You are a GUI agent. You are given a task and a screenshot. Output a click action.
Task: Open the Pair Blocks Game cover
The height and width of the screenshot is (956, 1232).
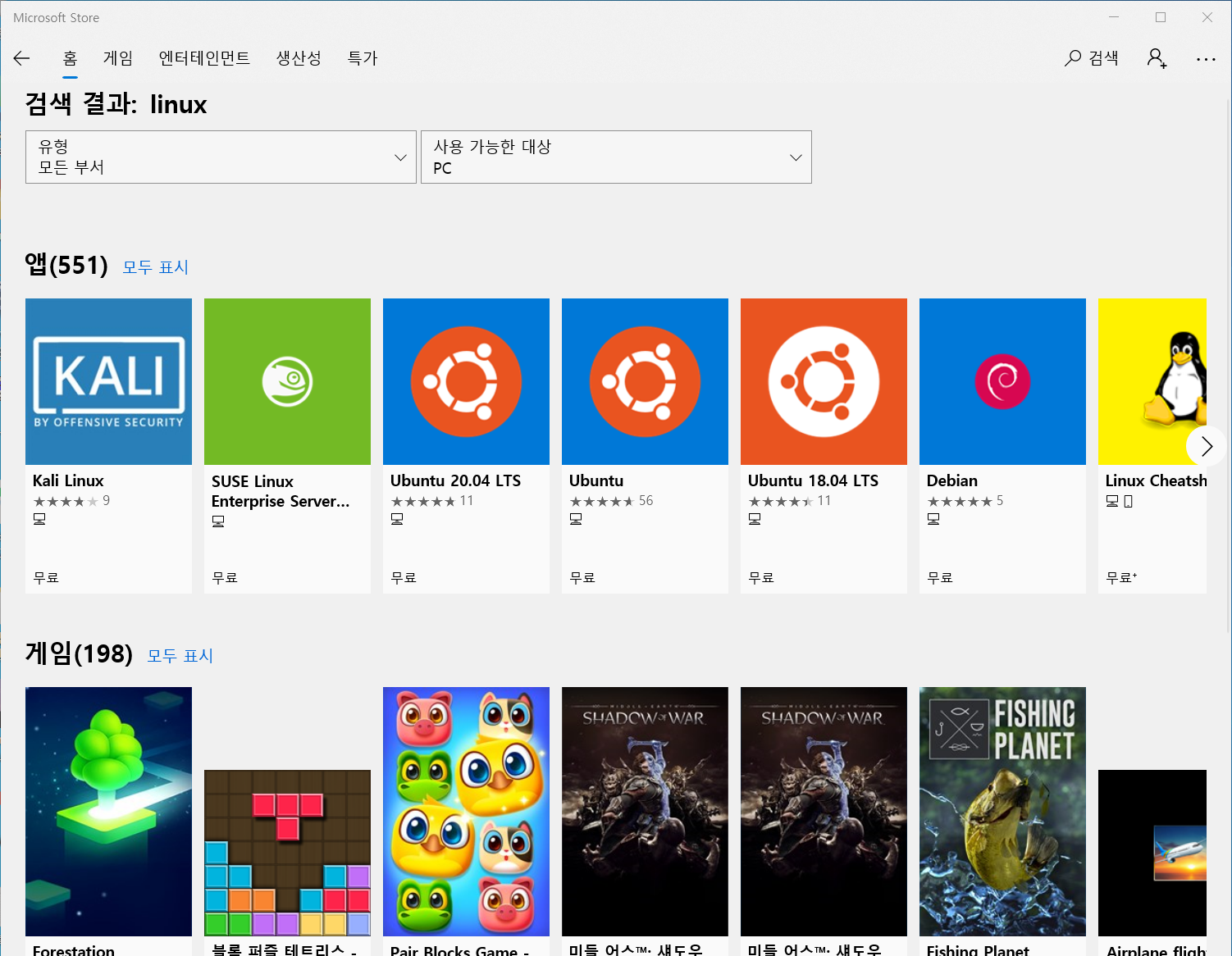(x=466, y=812)
